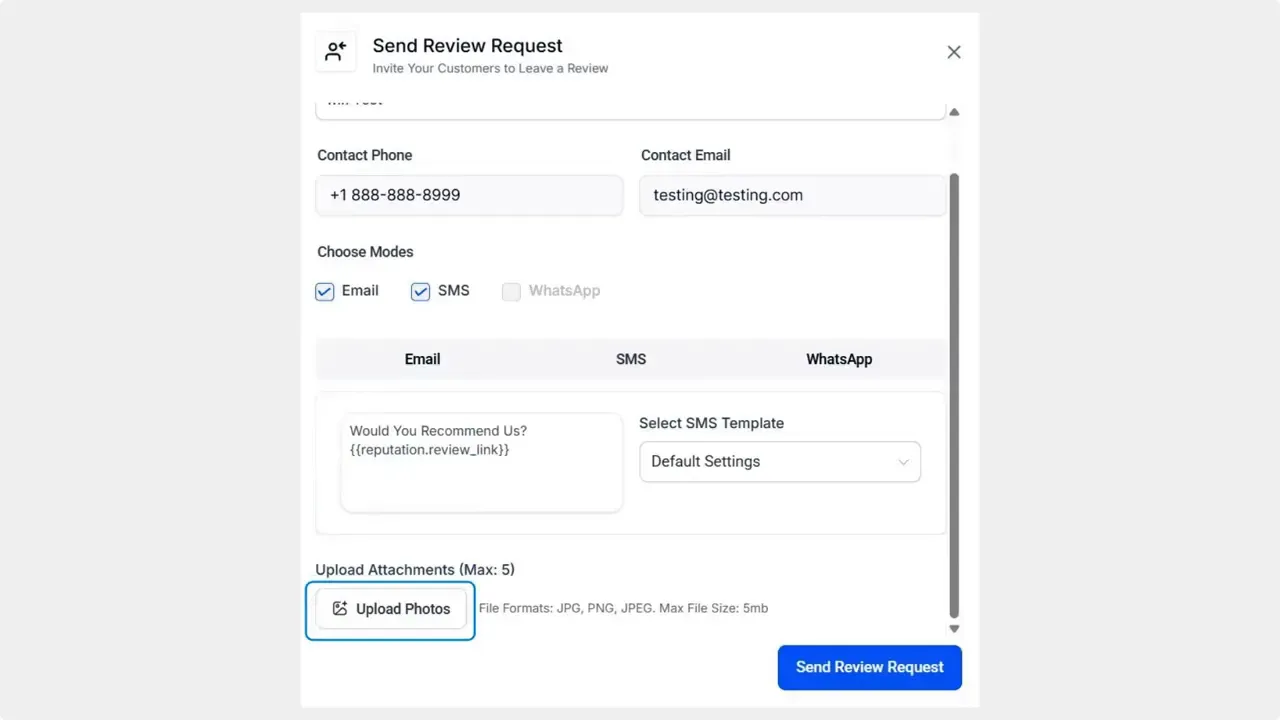Uncheck the SMS mode checkbox
The width and height of the screenshot is (1280, 720).
[x=420, y=291]
